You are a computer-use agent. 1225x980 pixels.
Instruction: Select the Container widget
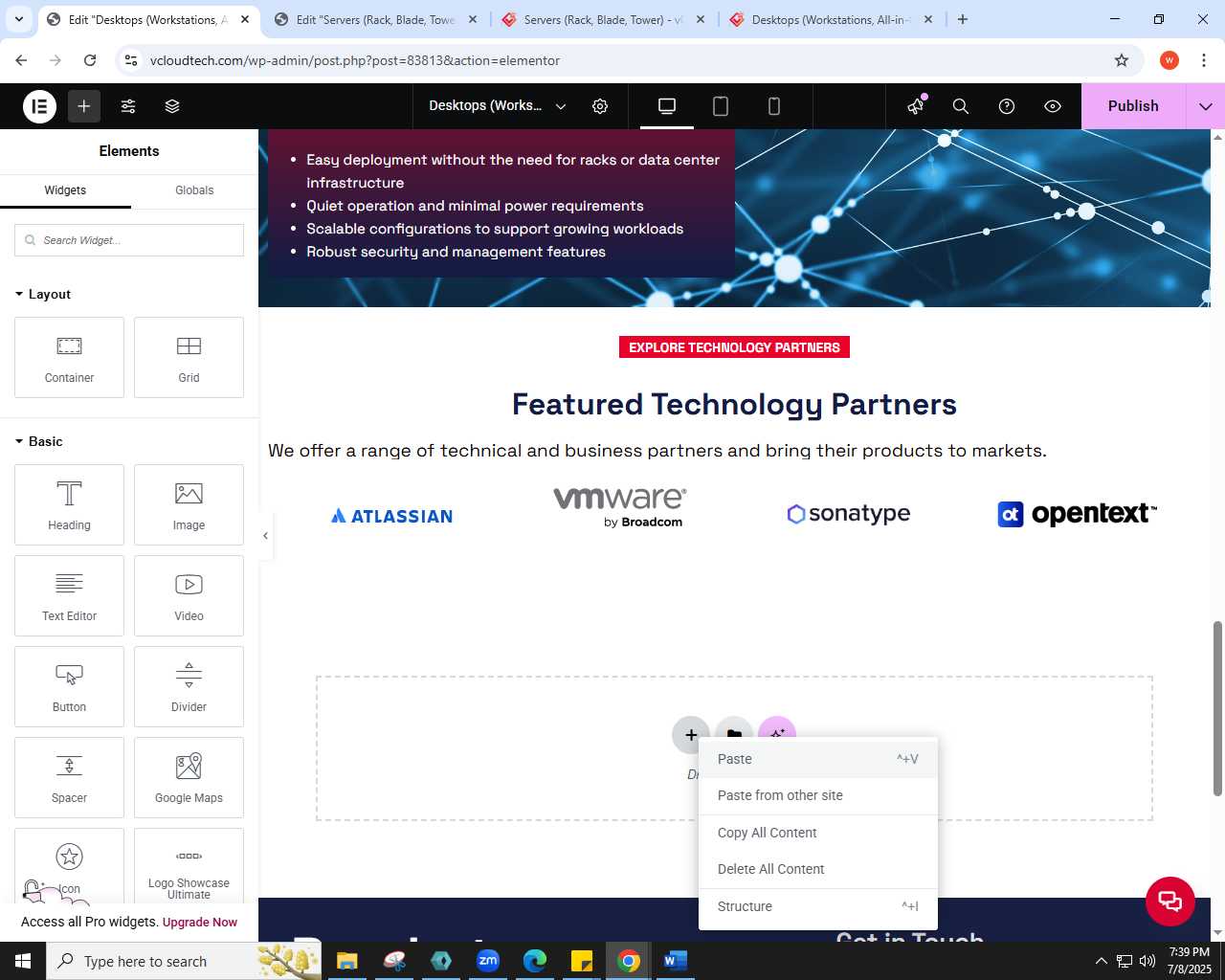[69, 357]
